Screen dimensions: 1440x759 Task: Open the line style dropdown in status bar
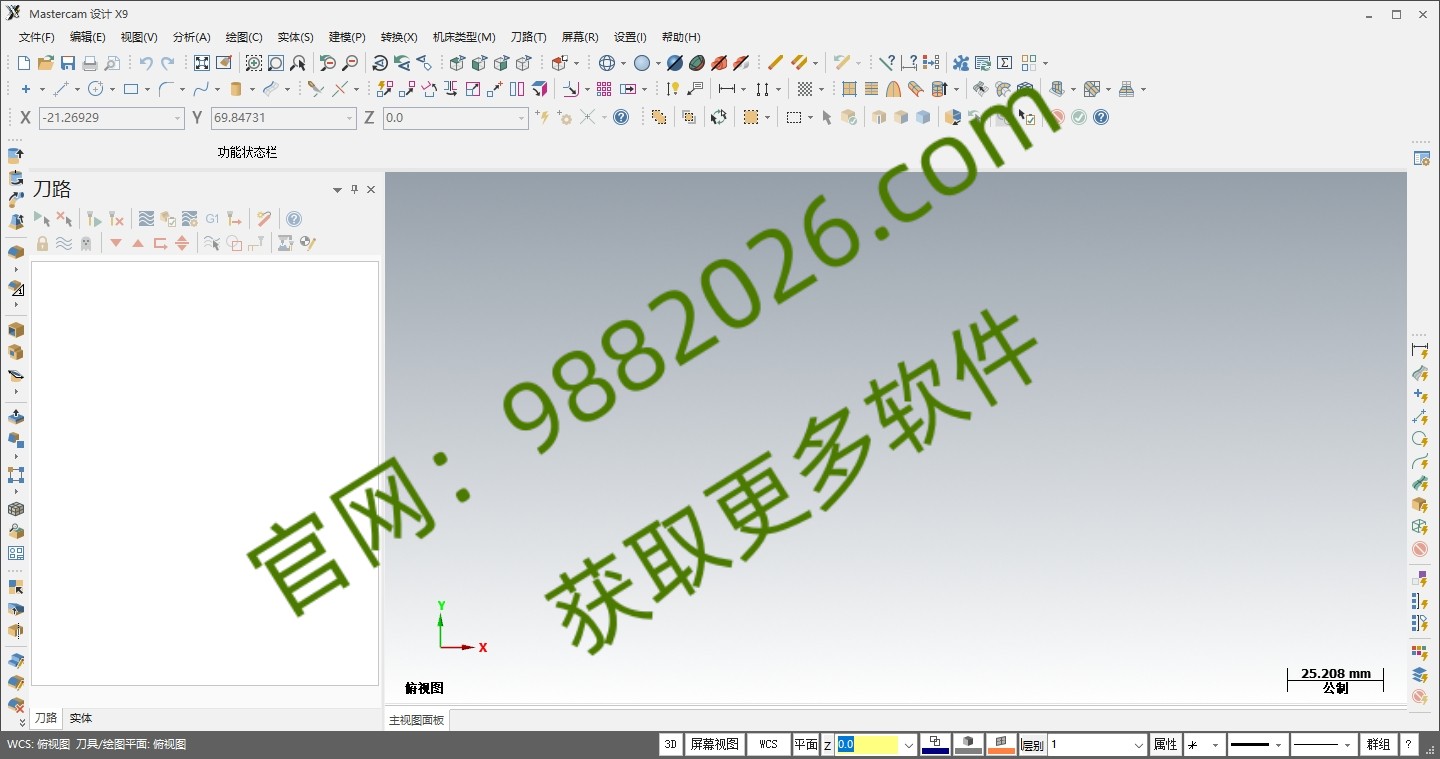(x=1278, y=745)
